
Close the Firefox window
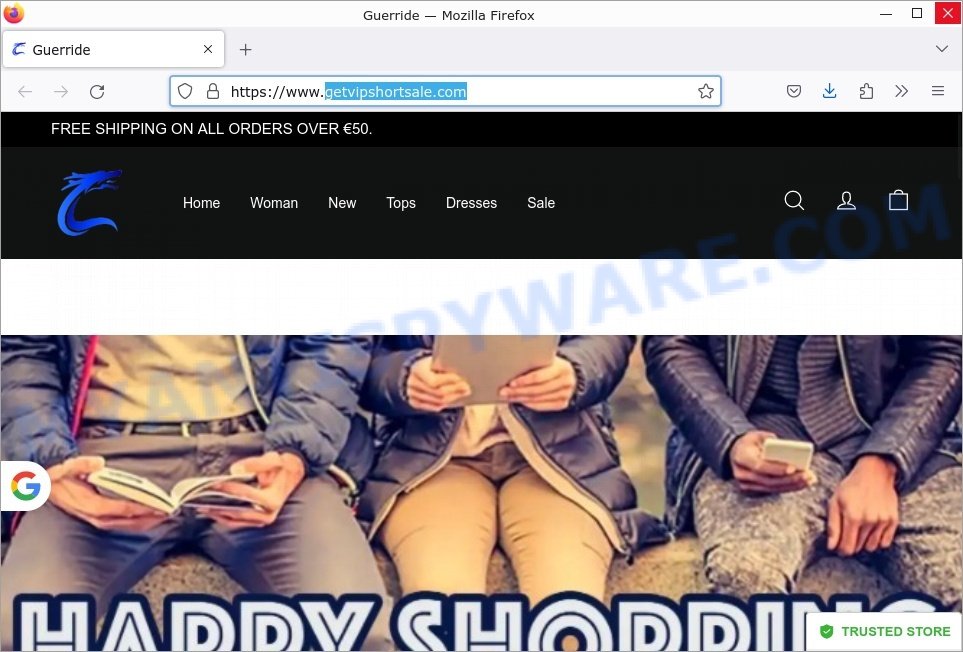coord(948,14)
